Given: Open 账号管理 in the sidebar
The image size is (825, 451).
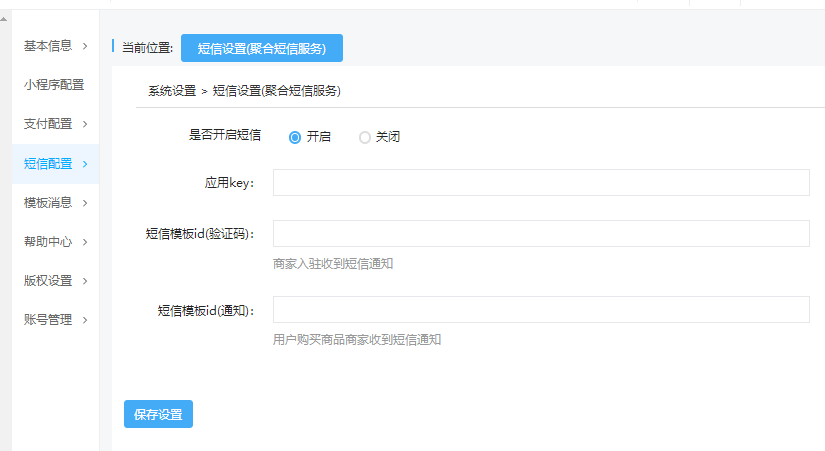Looking at the screenshot, I should [55, 319].
